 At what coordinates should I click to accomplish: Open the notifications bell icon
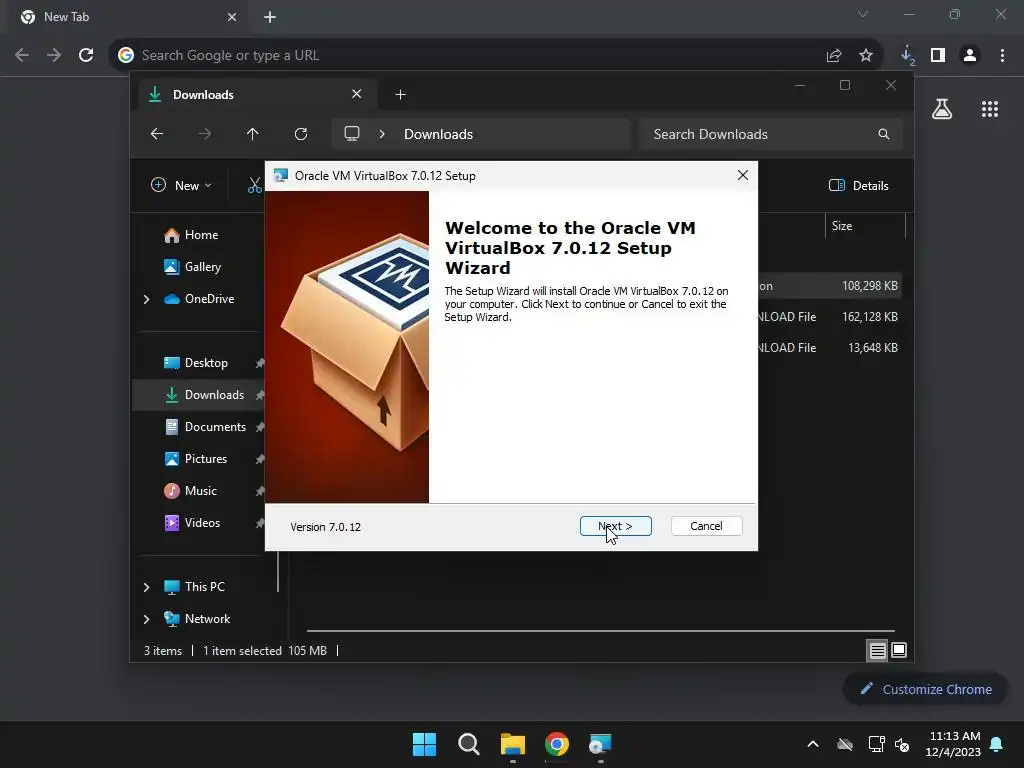[997, 744]
